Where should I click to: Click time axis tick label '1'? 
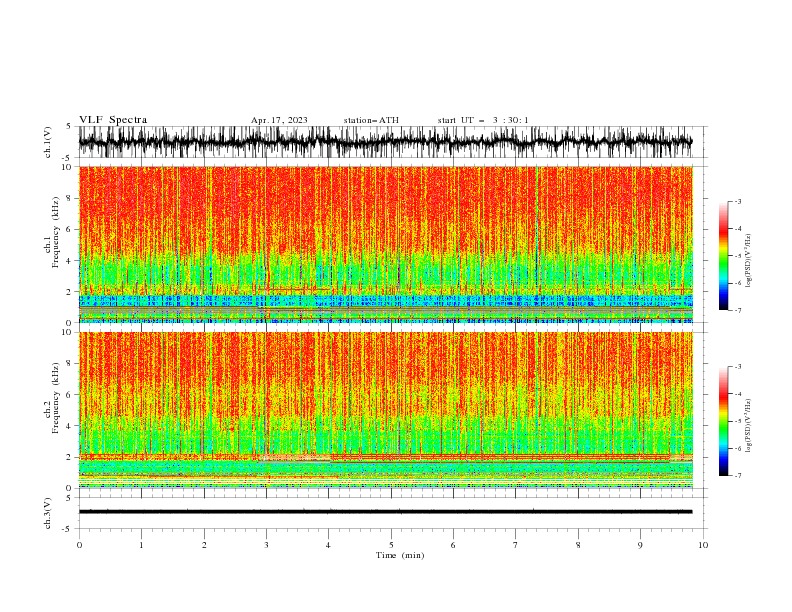click(x=141, y=545)
